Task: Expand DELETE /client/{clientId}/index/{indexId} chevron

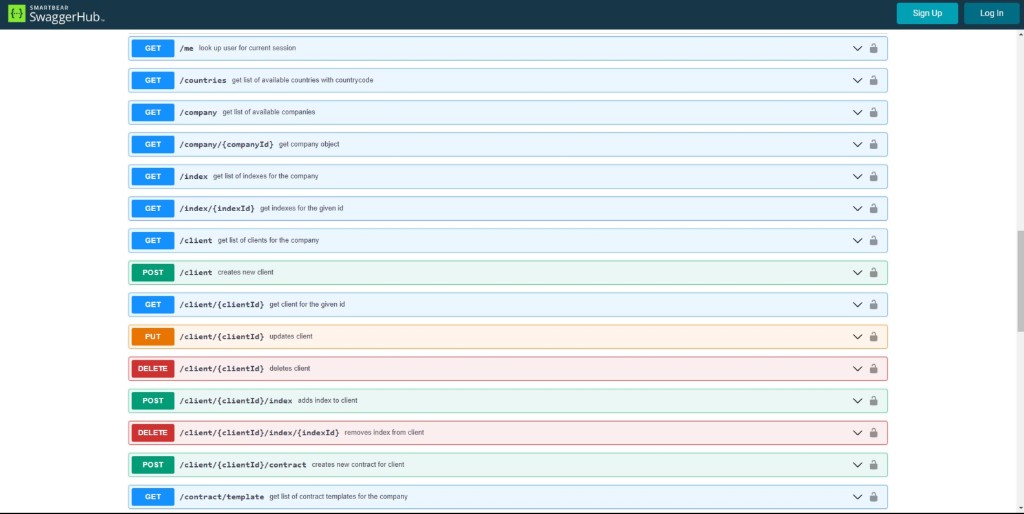Action: 857,432
